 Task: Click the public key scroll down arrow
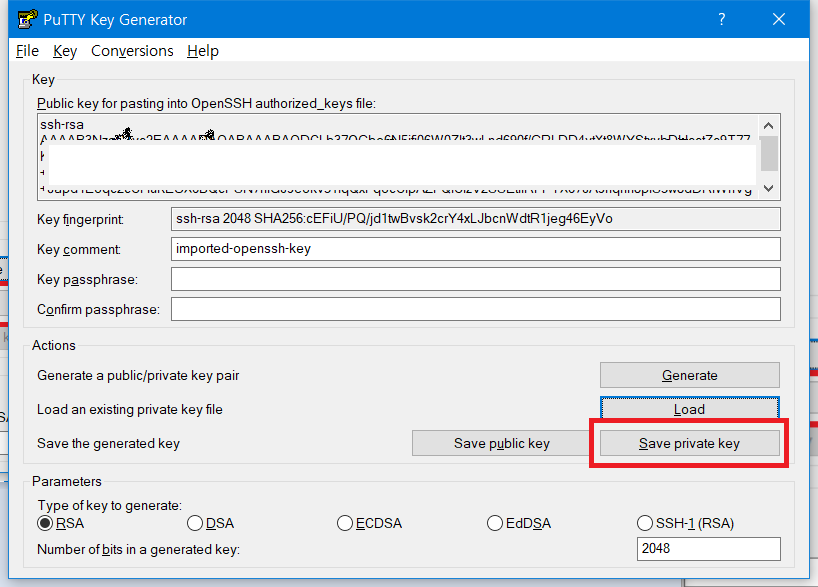pyautogui.click(x=768, y=188)
